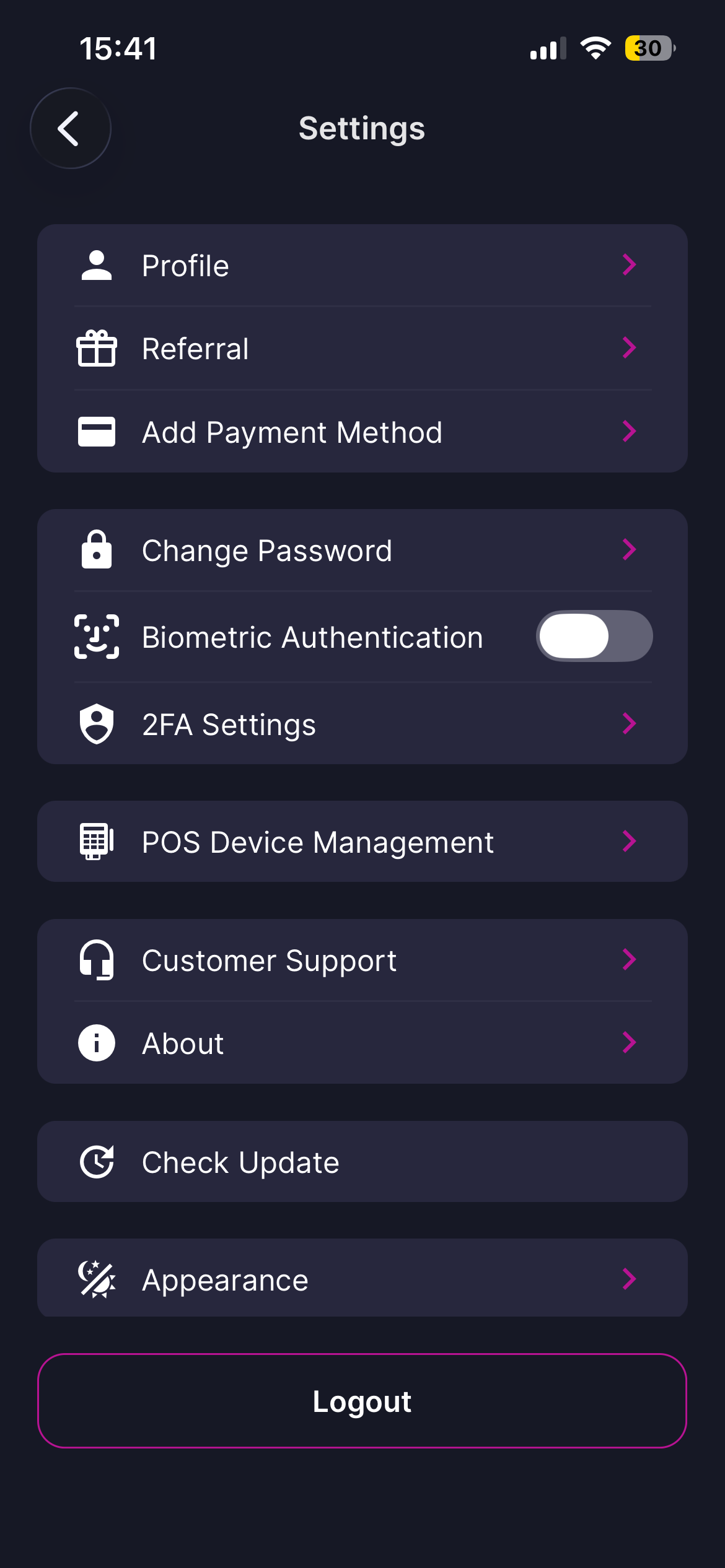Tap the 2FA shield icon

pyautogui.click(x=97, y=723)
